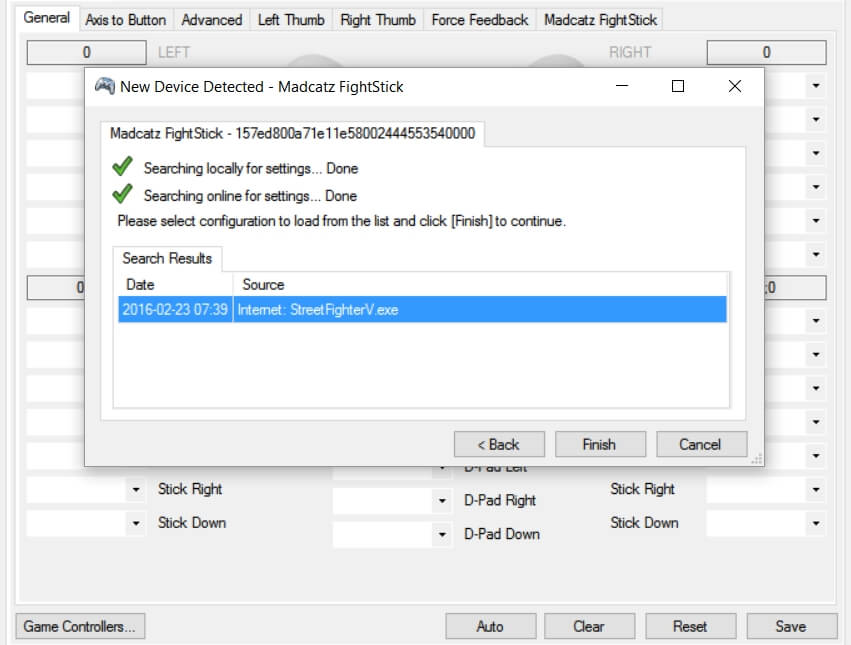Switch to the Left Thumb tab

point(291,18)
